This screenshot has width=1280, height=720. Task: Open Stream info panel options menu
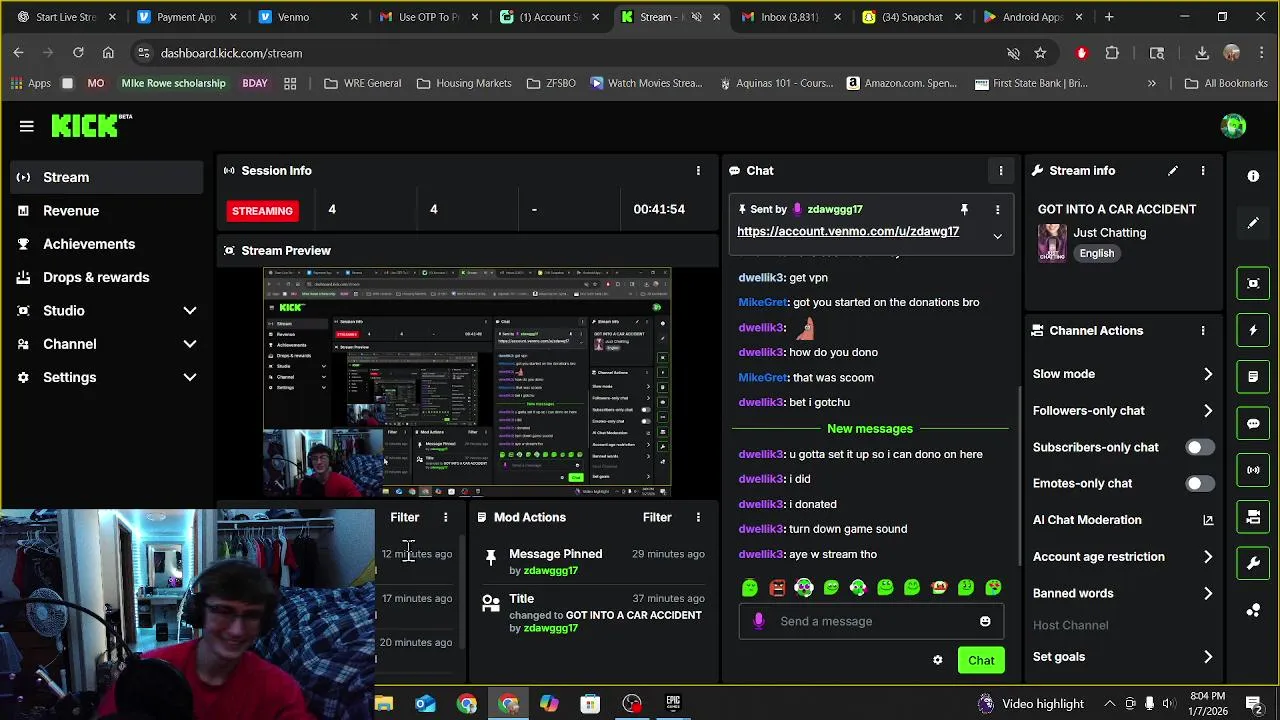[1203, 171]
